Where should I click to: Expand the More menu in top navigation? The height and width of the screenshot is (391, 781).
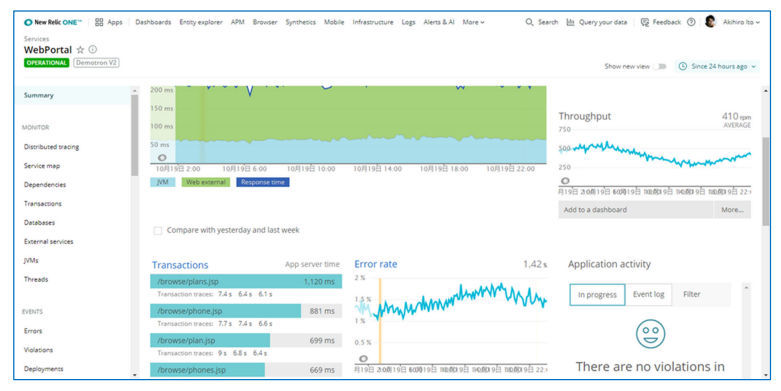tap(473, 22)
